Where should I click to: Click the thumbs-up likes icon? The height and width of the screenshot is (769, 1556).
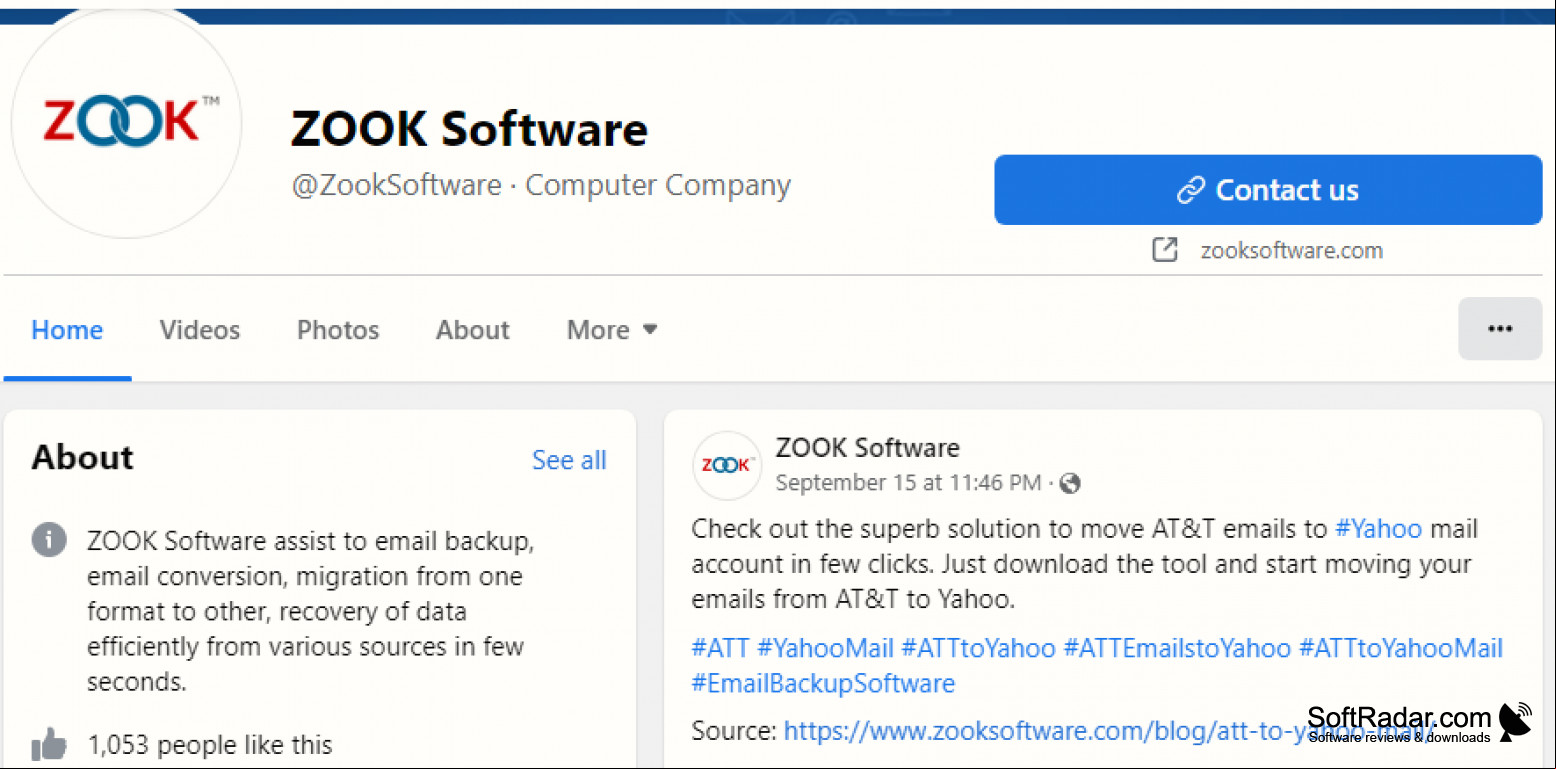49,744
